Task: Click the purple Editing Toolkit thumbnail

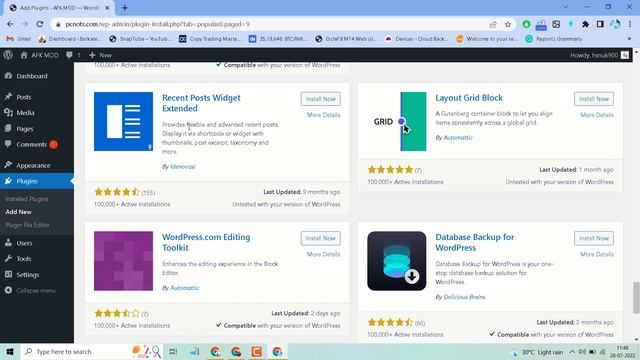Action: tap(123, 261)
